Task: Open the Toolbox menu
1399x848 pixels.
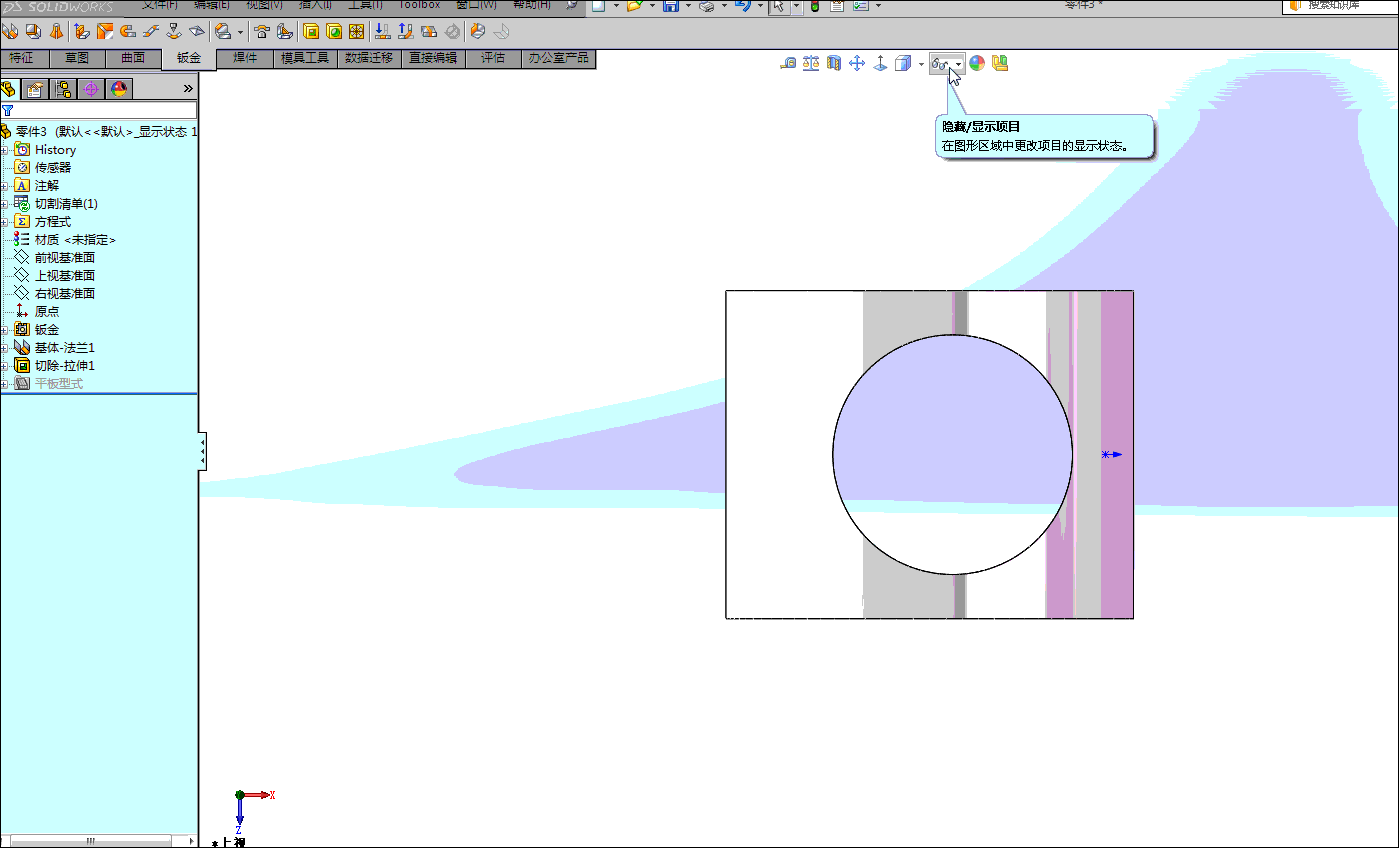Action: coord(419,5)
